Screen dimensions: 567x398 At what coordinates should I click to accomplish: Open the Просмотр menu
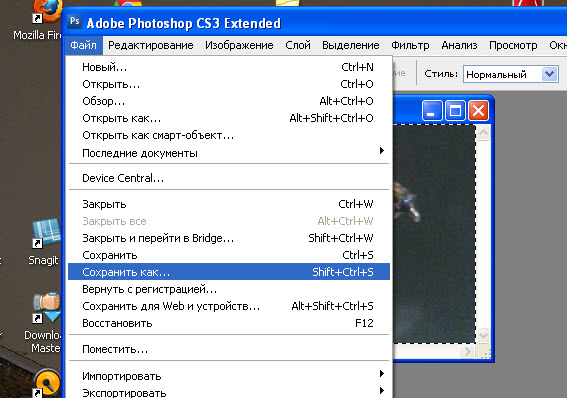(x=513, y=46)
